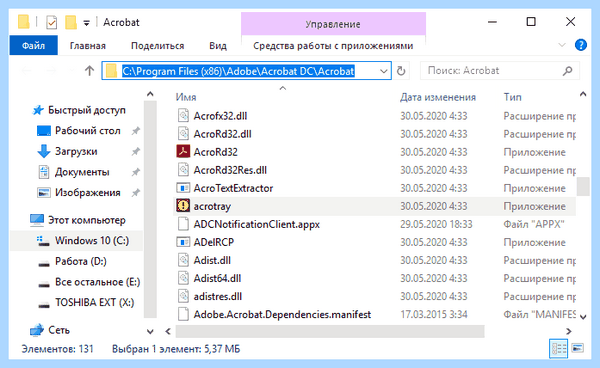600x368 pixels.
Task: Select the ADCNotificationClient.appx file icon
Action: 183,224
